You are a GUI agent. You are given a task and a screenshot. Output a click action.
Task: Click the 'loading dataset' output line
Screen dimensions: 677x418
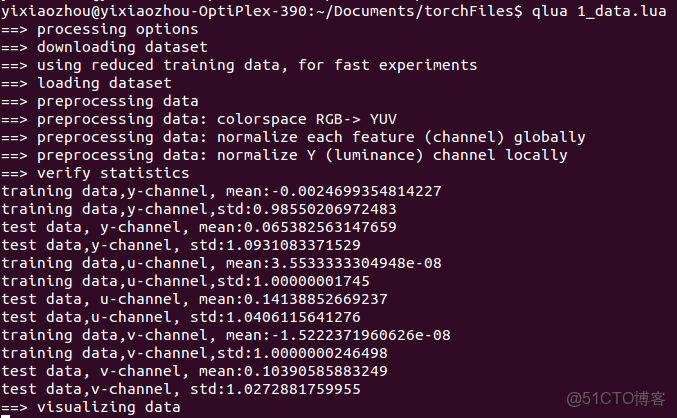(104, 83)
